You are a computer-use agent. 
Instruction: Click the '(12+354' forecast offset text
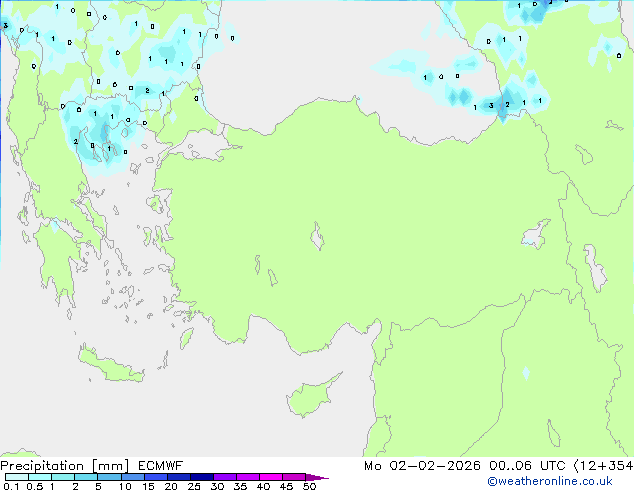604,466
